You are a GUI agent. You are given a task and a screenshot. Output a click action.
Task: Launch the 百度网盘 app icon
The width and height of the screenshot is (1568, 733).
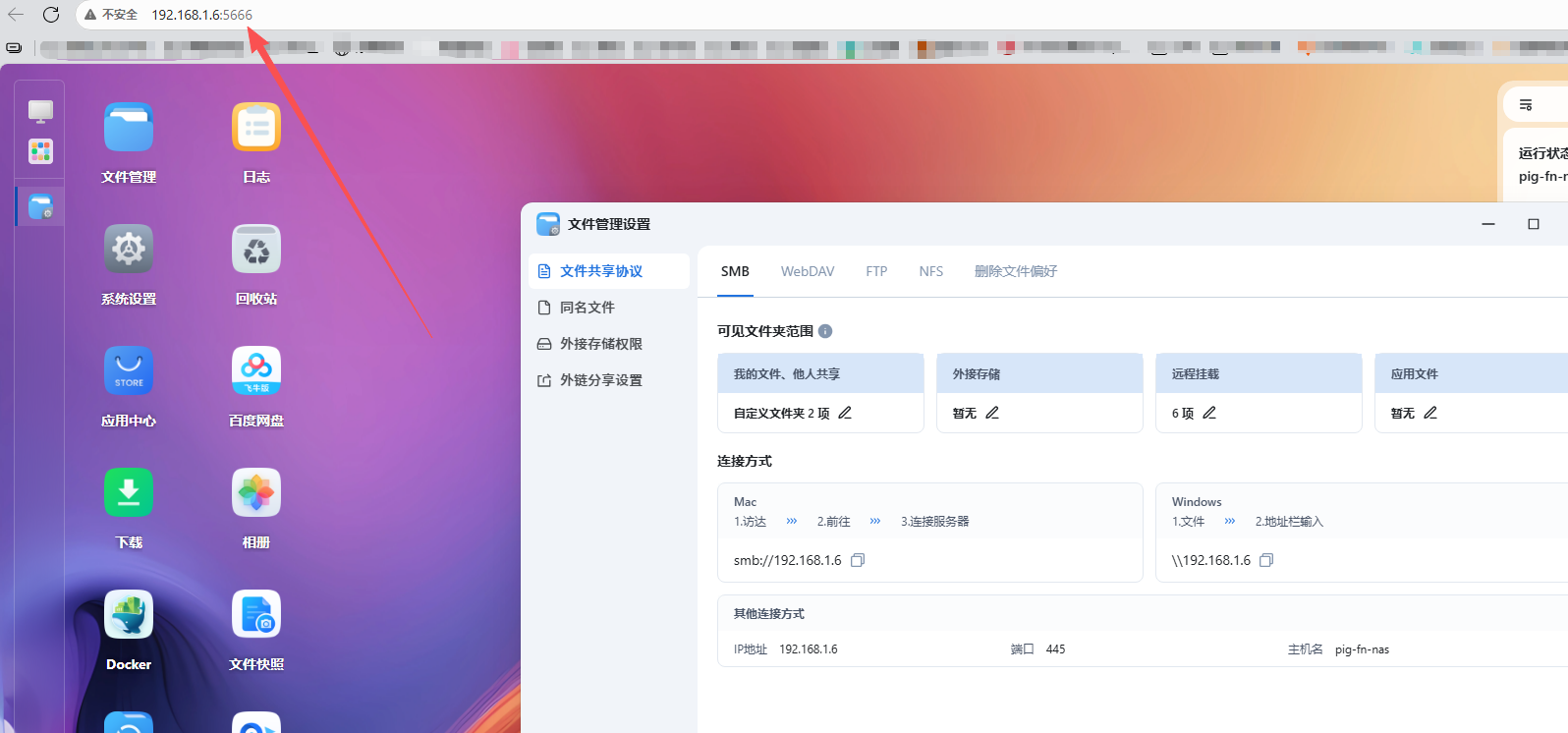(x=256, y=371)
